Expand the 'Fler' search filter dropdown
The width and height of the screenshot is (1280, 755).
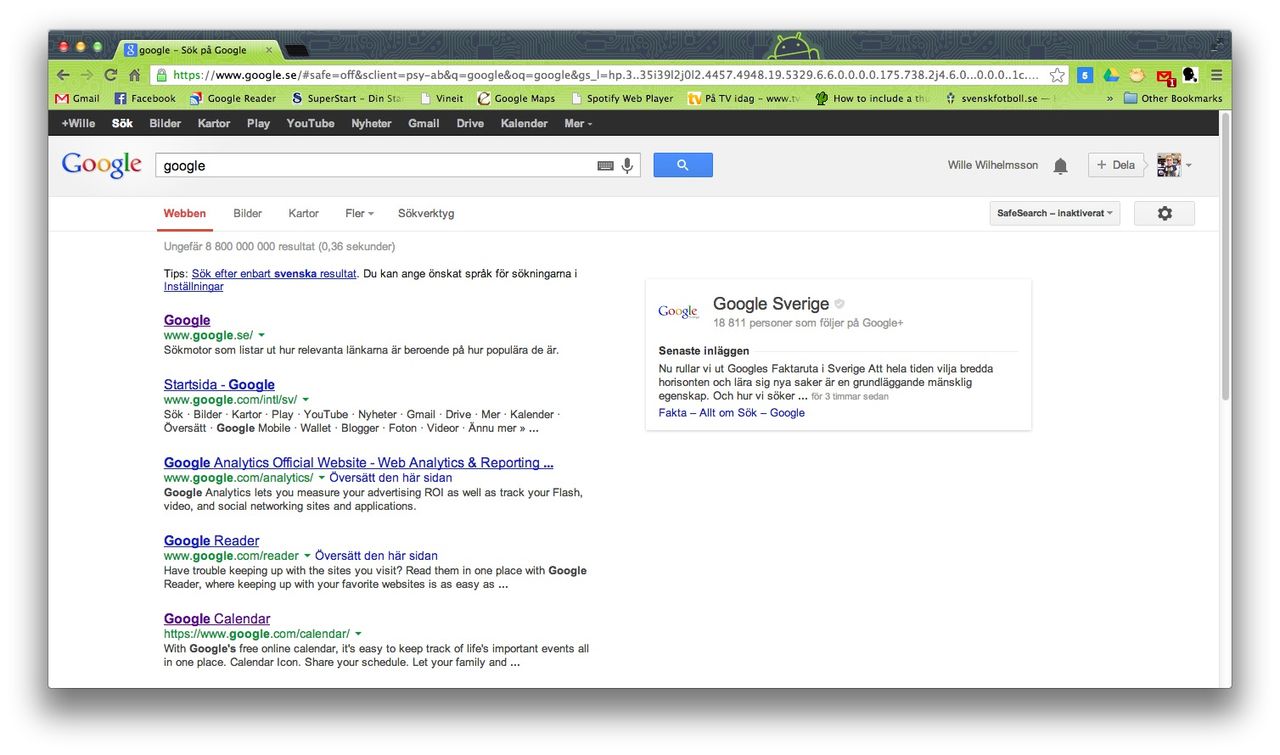pyautogui.click(x=359, y=213)
